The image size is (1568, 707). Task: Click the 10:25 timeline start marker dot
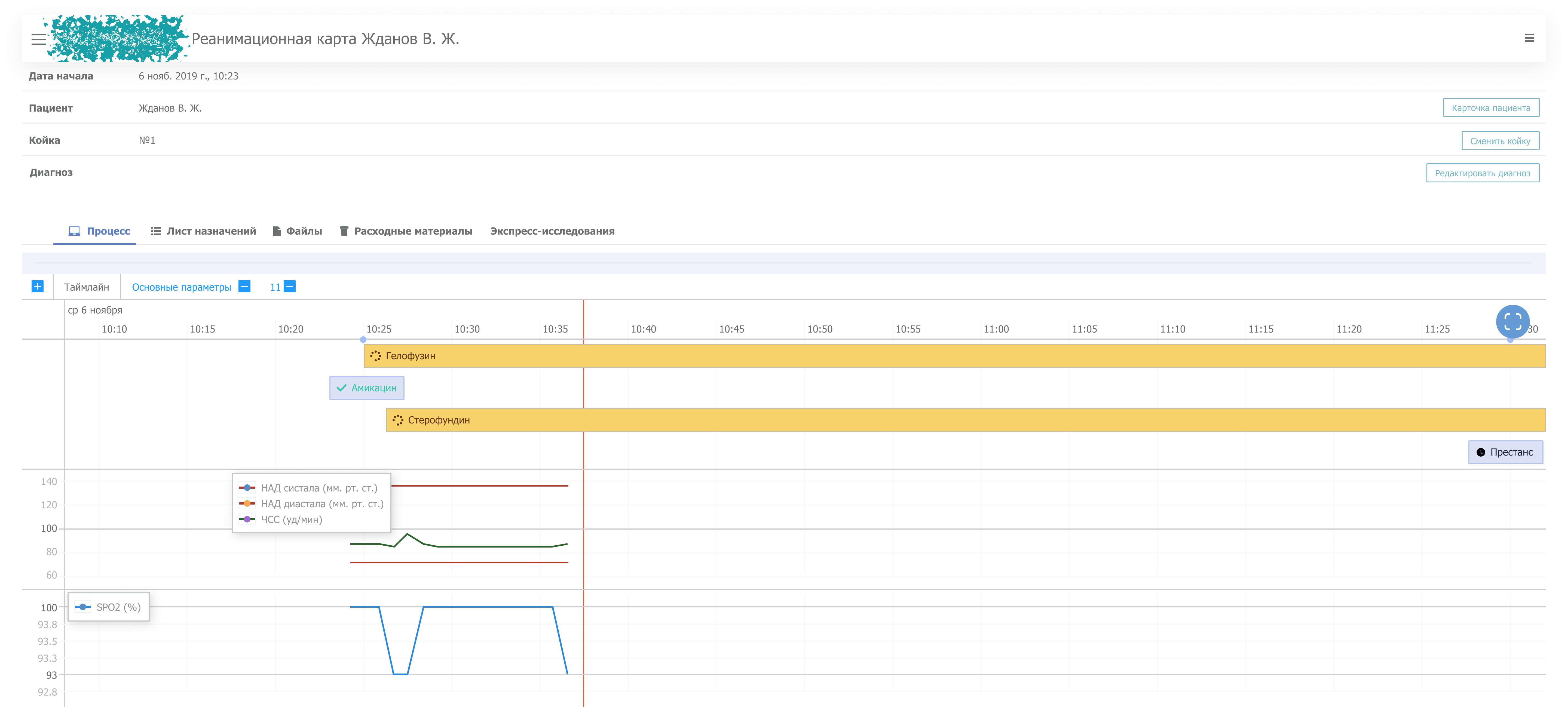363,340
